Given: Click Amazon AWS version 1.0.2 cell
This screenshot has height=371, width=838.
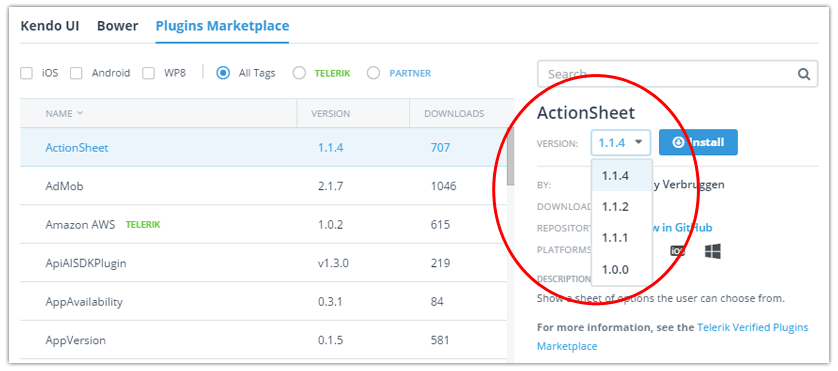Looking at the screenshot, I should click(330, 225).
